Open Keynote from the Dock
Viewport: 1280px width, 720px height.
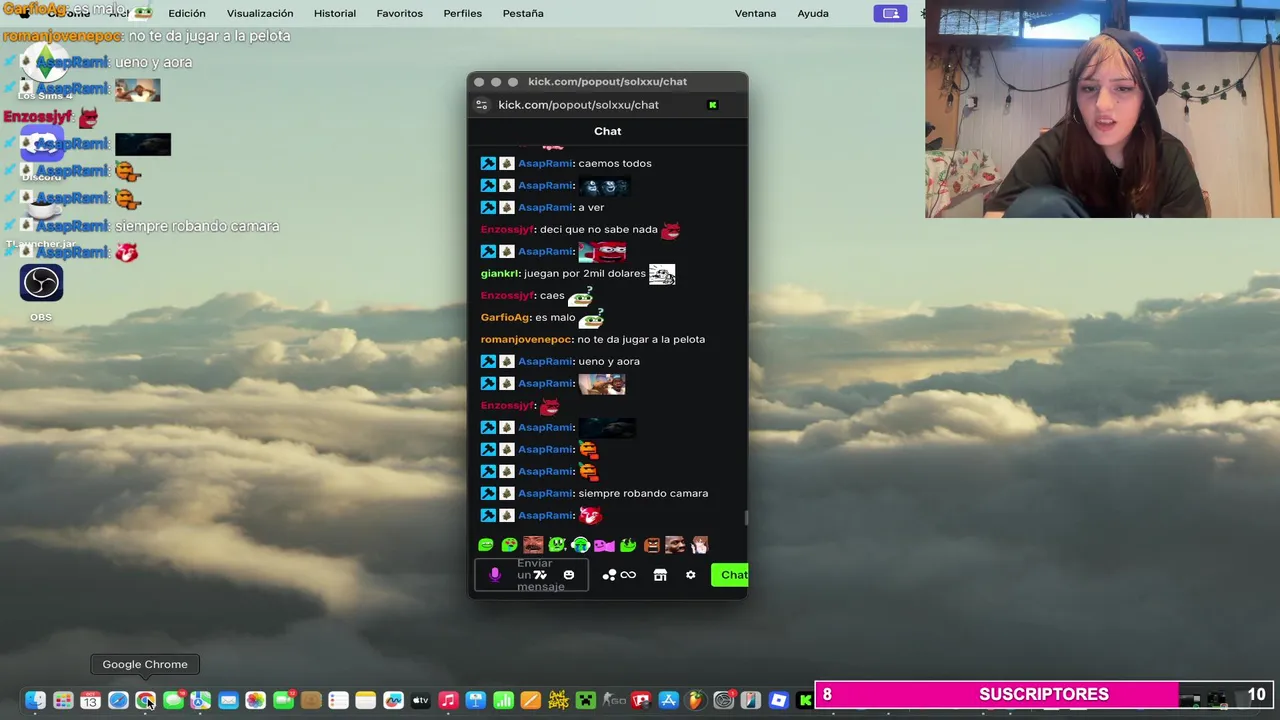click(x=476, y=701)
